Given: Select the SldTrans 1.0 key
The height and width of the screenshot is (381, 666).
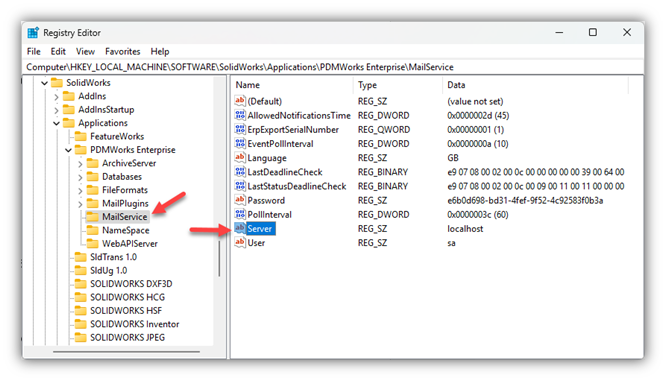Looking at the screenshot, I should point(113,257).
